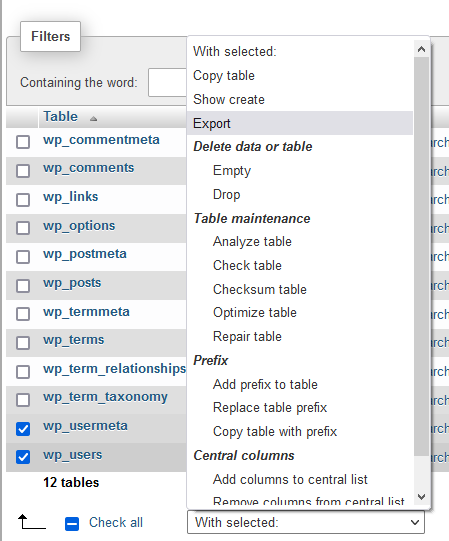Select Replace table prefix
Screen dimensions: 449x541
coord(300,407)
